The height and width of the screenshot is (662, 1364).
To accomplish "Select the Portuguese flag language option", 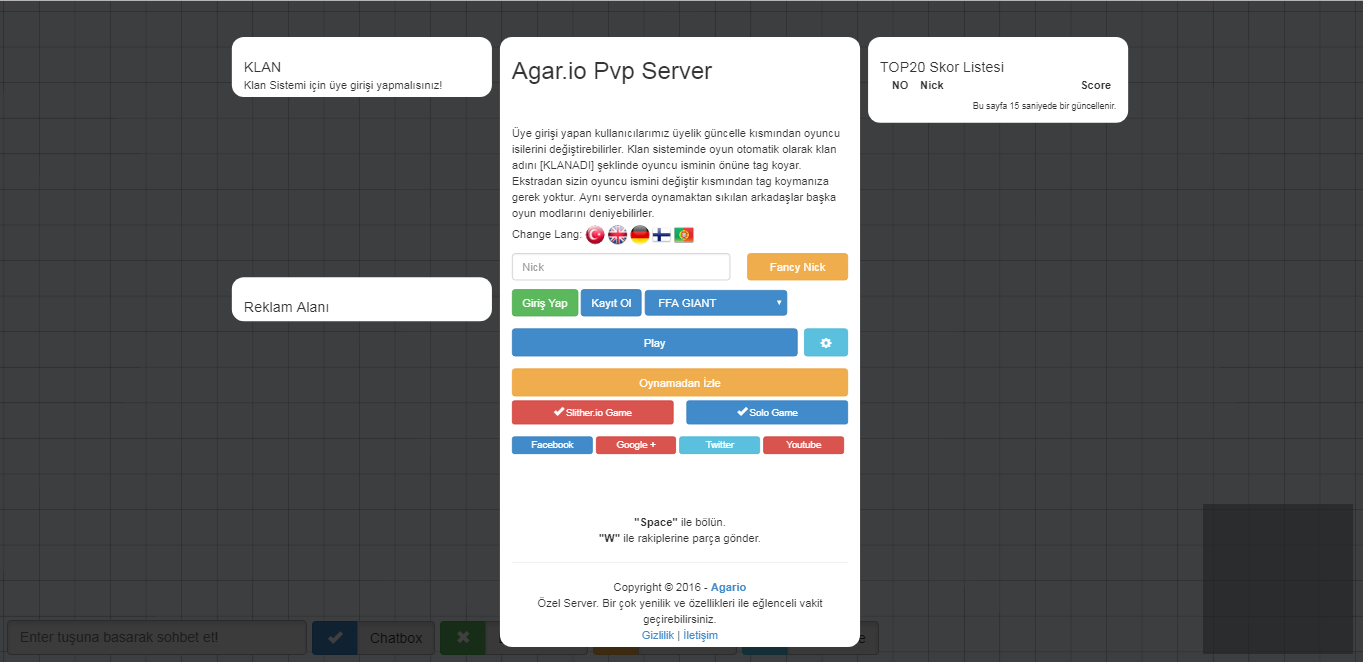I will coord(684,235).
